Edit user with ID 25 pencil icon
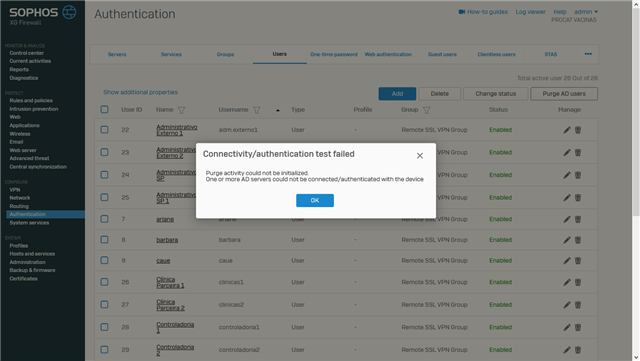 click(567, 198)
